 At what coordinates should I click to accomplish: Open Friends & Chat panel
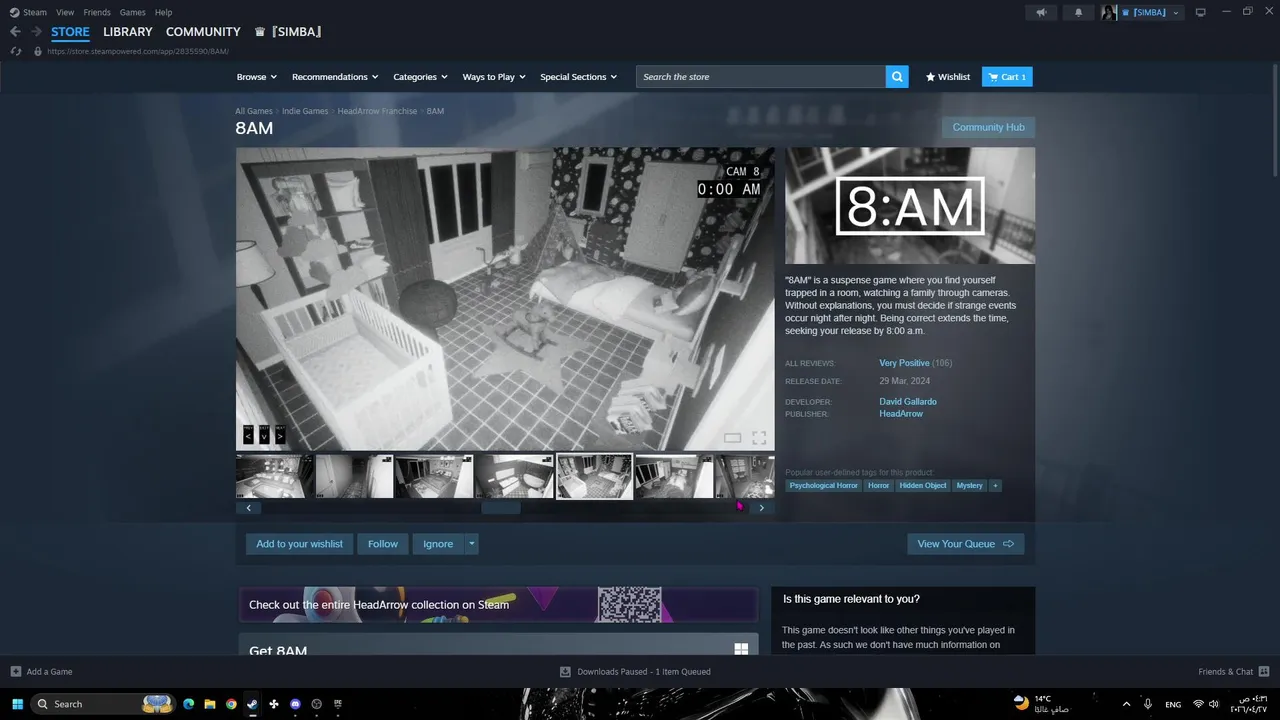click(x=1233, y=672)
